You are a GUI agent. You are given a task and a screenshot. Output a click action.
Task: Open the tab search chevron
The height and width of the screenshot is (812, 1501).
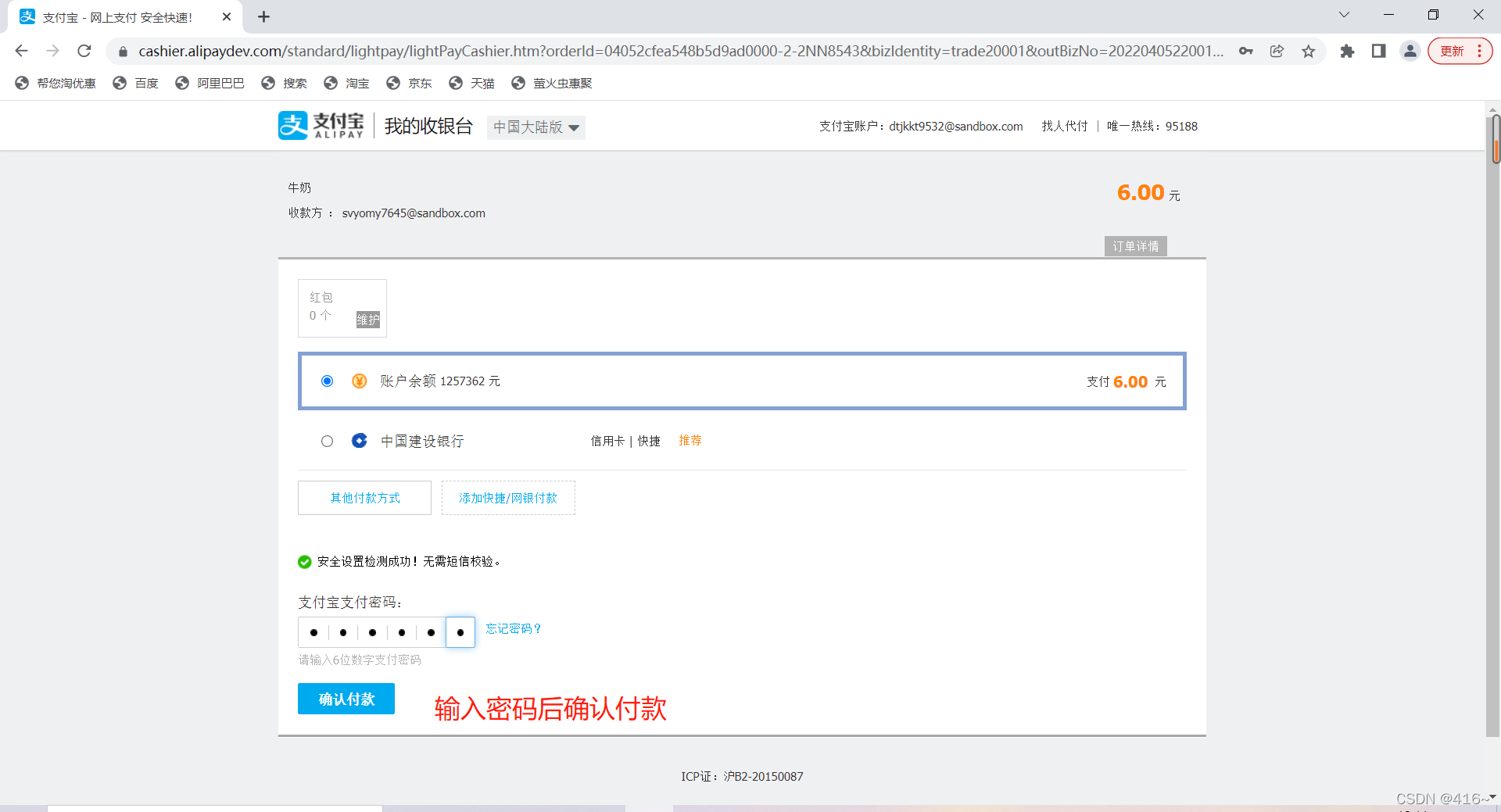(1344, 15)
